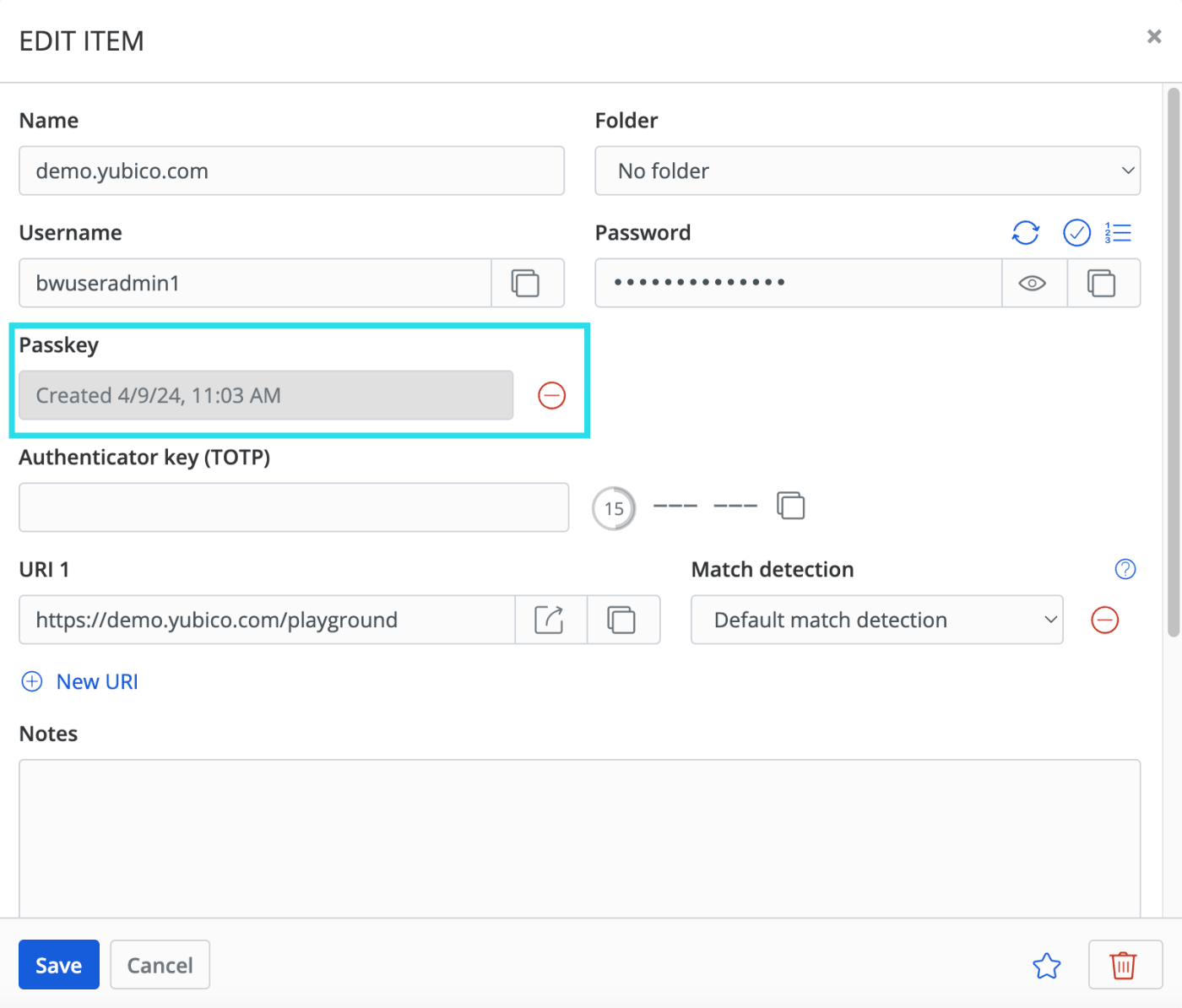The image size is (1182, 1008).
Task: Launch the URI 1 link
Action: click(x=550, y=621)
